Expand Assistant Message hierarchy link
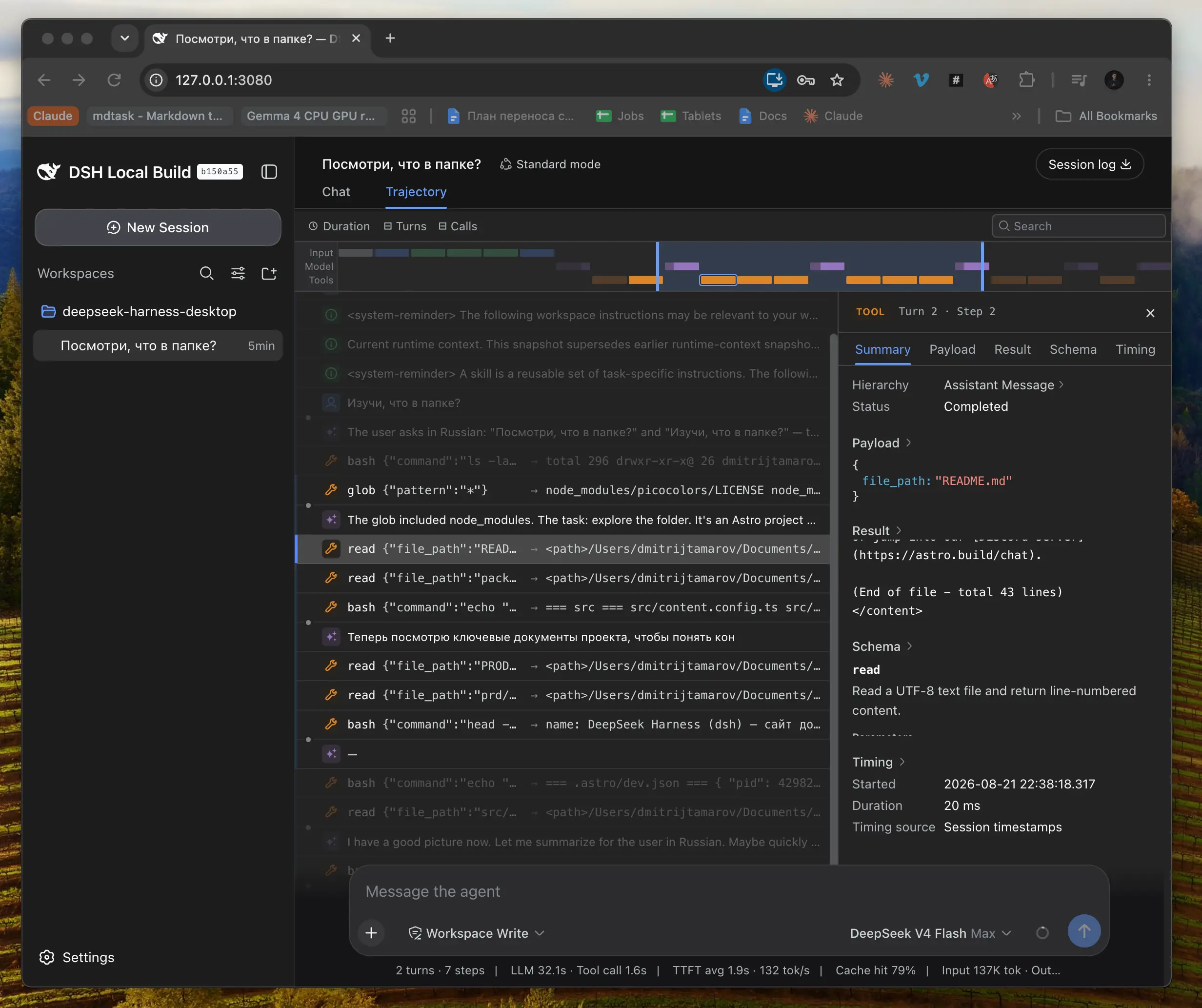Image resolution: width=1202 pixels, height=1008 pixels. [1004, 385]
